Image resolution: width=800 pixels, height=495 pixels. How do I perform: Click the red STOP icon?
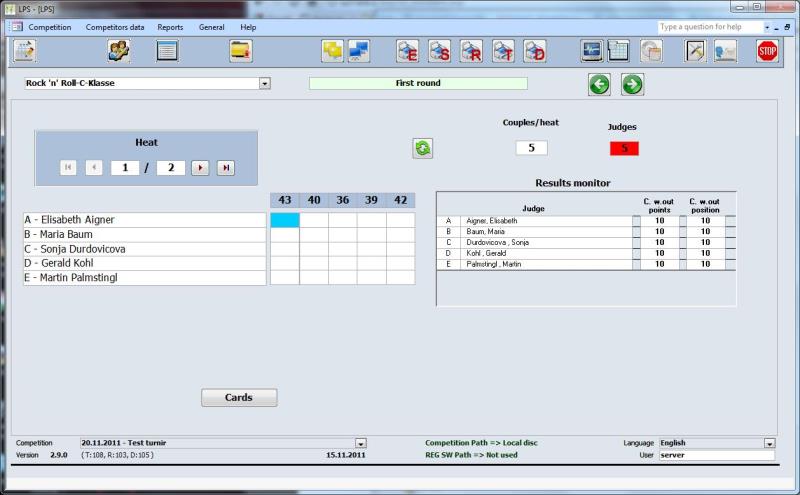click(767, 51)
